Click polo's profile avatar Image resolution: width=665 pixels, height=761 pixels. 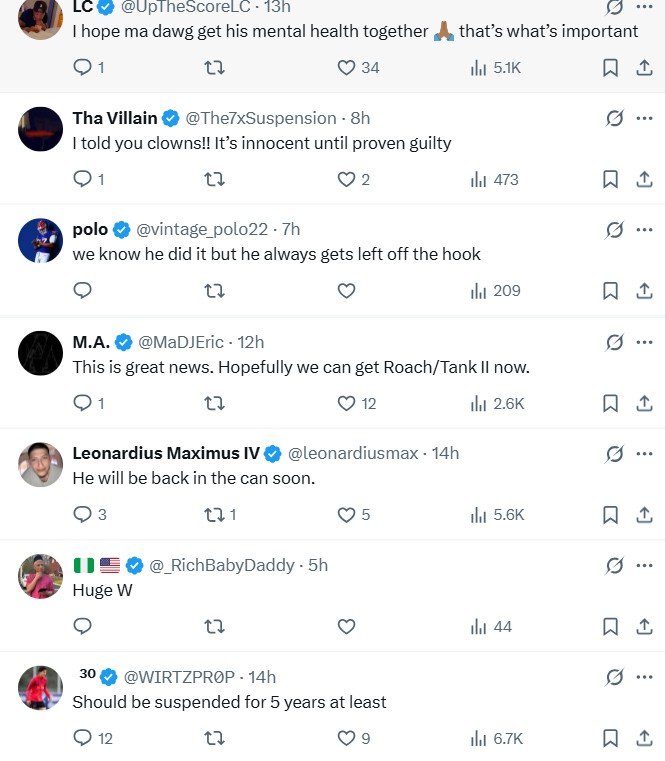[x=41, y=241]
